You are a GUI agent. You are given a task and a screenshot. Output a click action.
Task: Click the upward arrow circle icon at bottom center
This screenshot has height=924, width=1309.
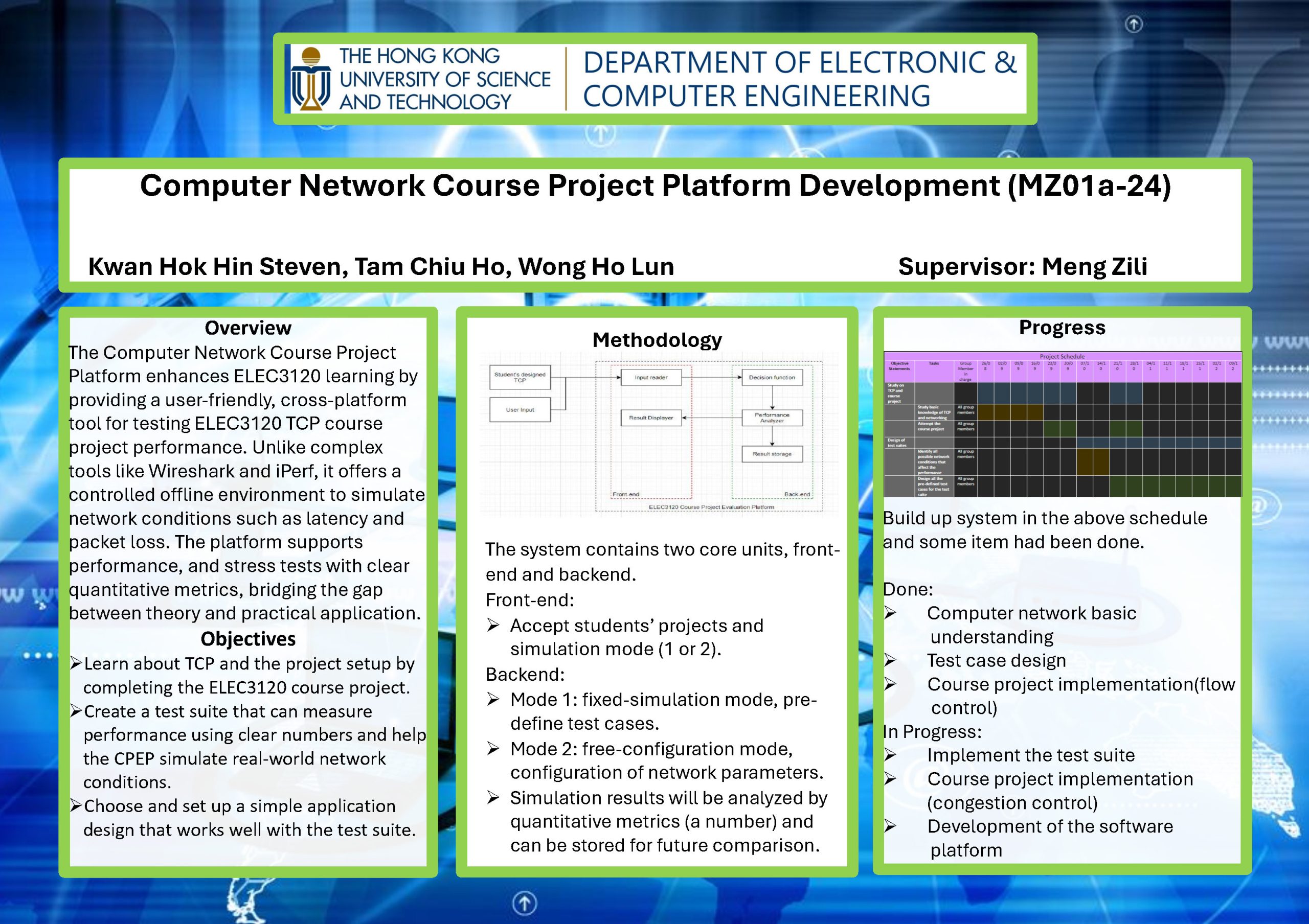point(525,903)
